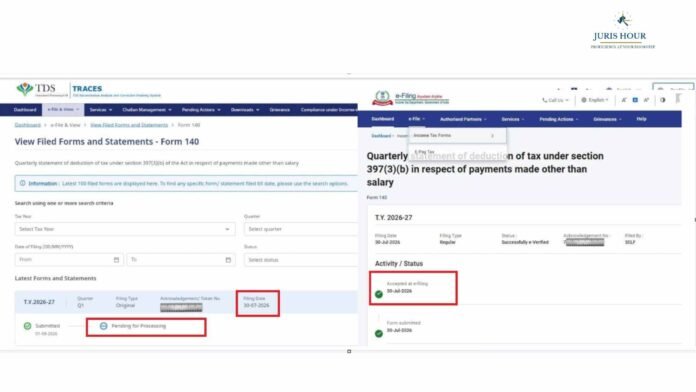This screenshot has height=392, width=696.
Task: Expand Downloads menu in TRACES
Action: point(245,110)
